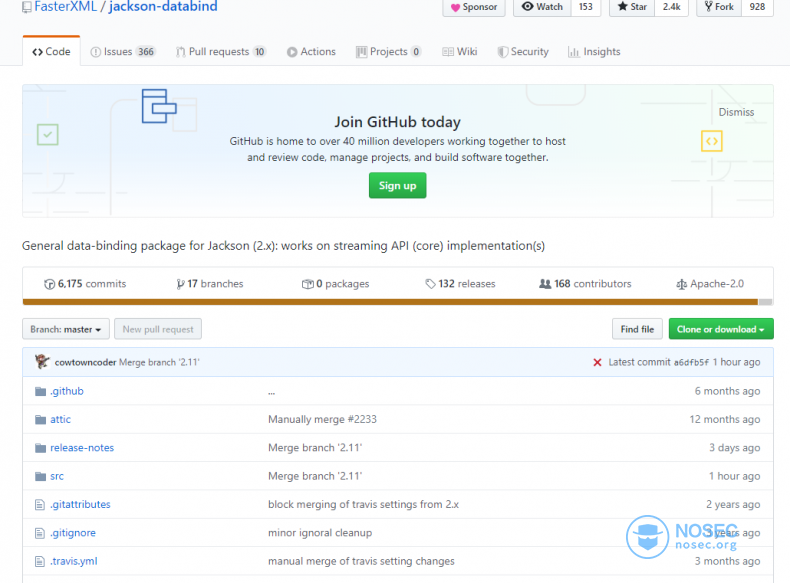Click the orange language breakdown bar
This screenshot has height=583, width=790.
coord(390,302)
